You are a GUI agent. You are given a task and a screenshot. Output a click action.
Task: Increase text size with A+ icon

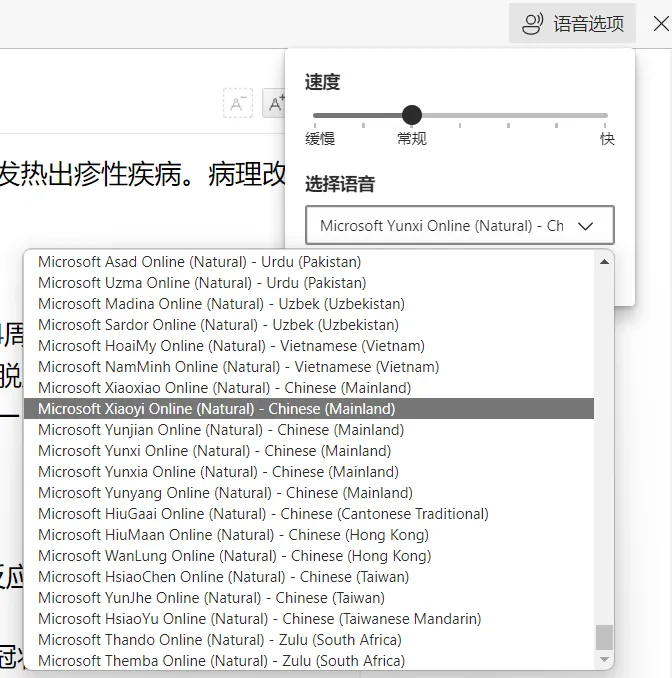pyautogui.click(x=274, y=103)
